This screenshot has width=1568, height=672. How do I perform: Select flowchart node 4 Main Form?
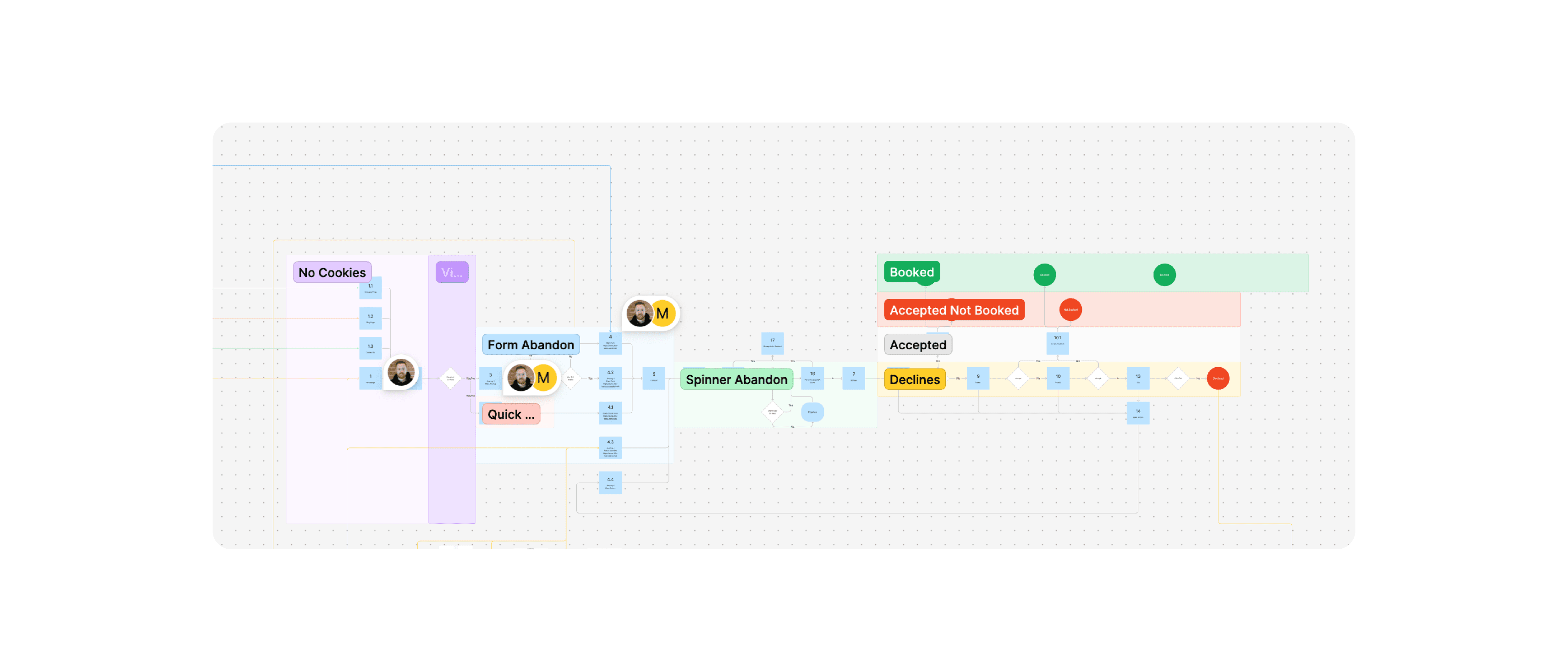click(x=610, y=343)
